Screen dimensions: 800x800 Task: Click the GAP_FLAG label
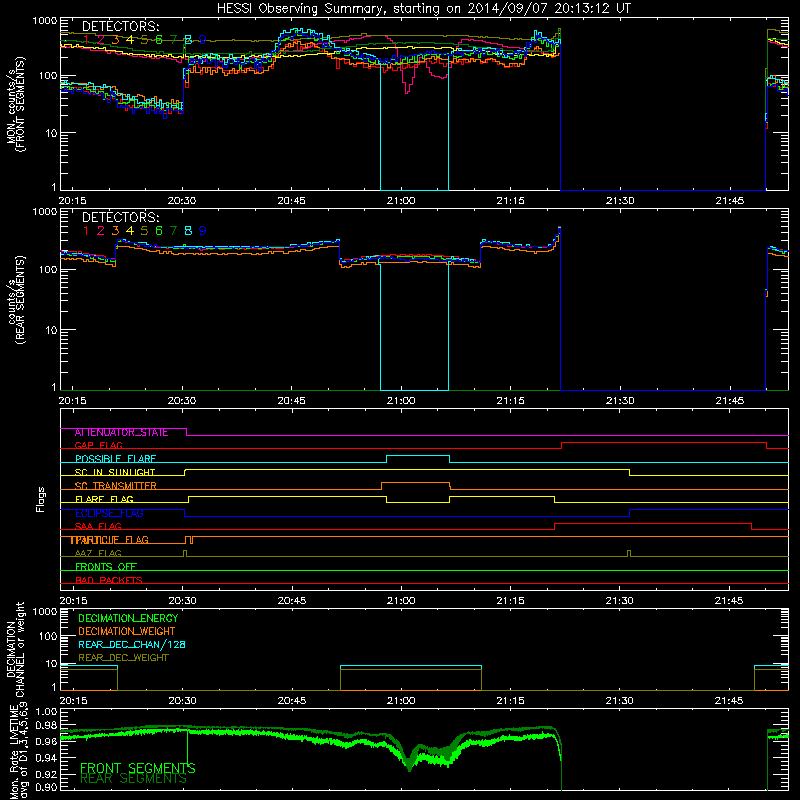pos(98,445)
